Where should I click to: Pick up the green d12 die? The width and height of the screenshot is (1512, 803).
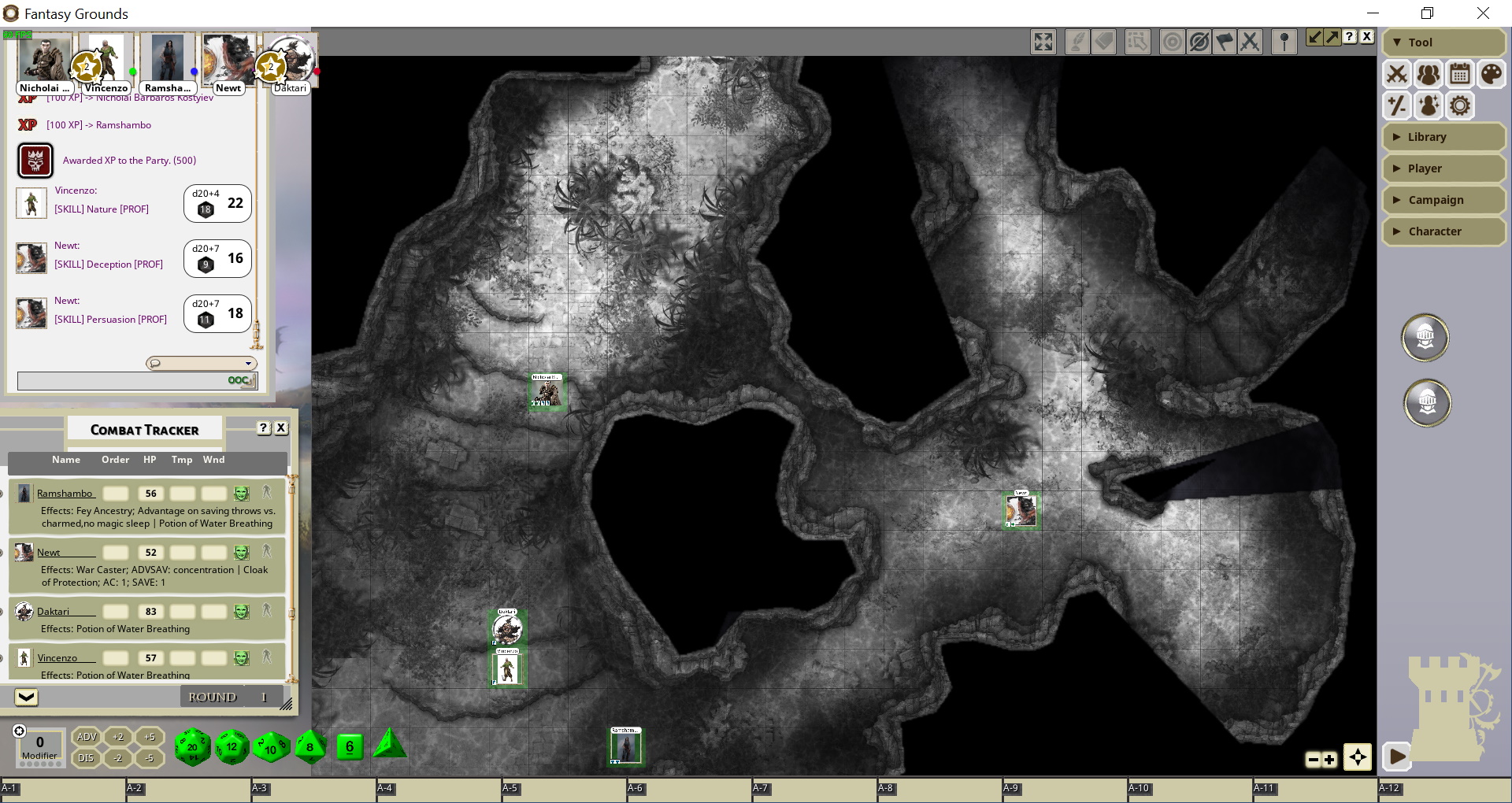(x=232, y=746)
